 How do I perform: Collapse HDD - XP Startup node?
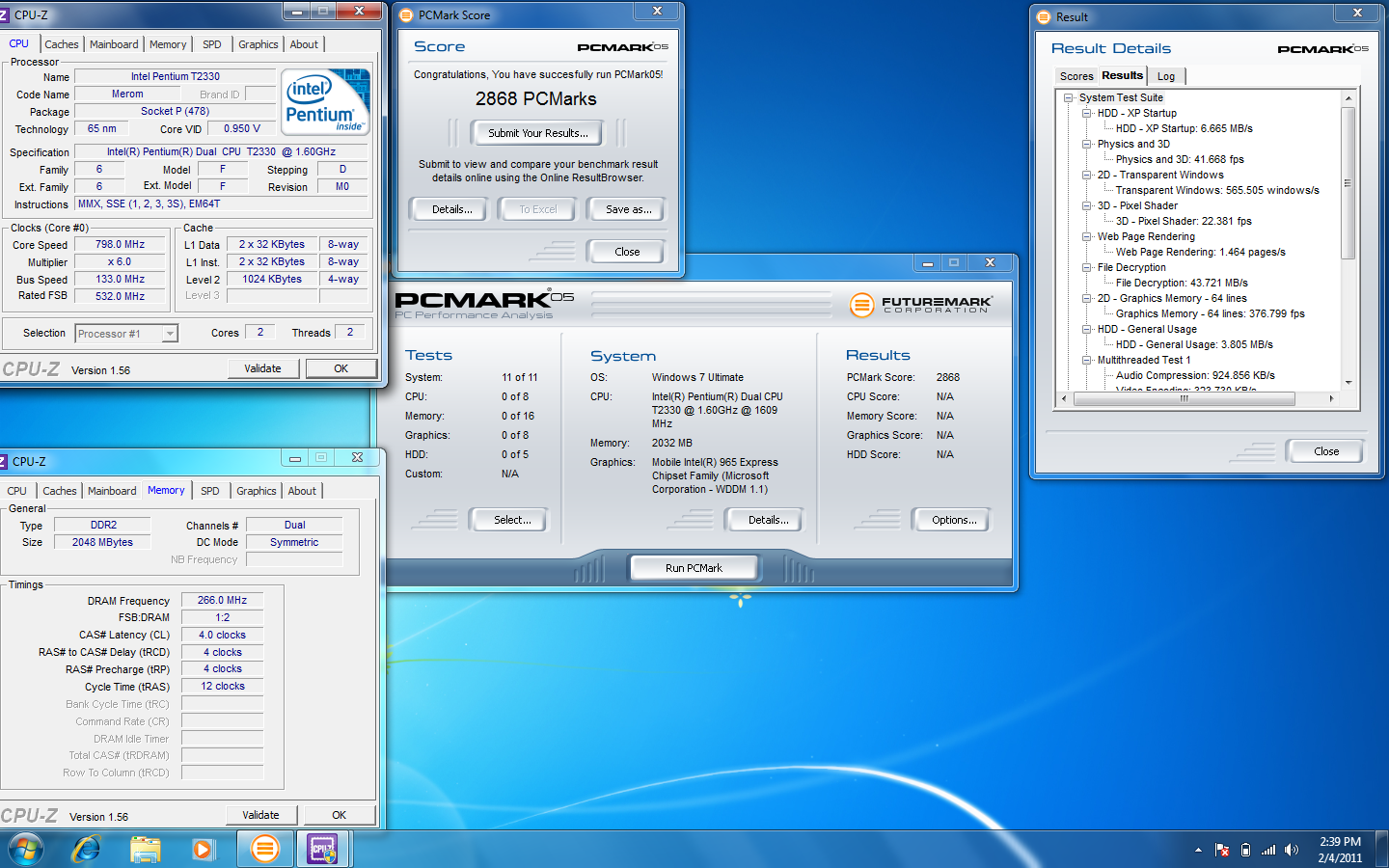click(1086, 113)
